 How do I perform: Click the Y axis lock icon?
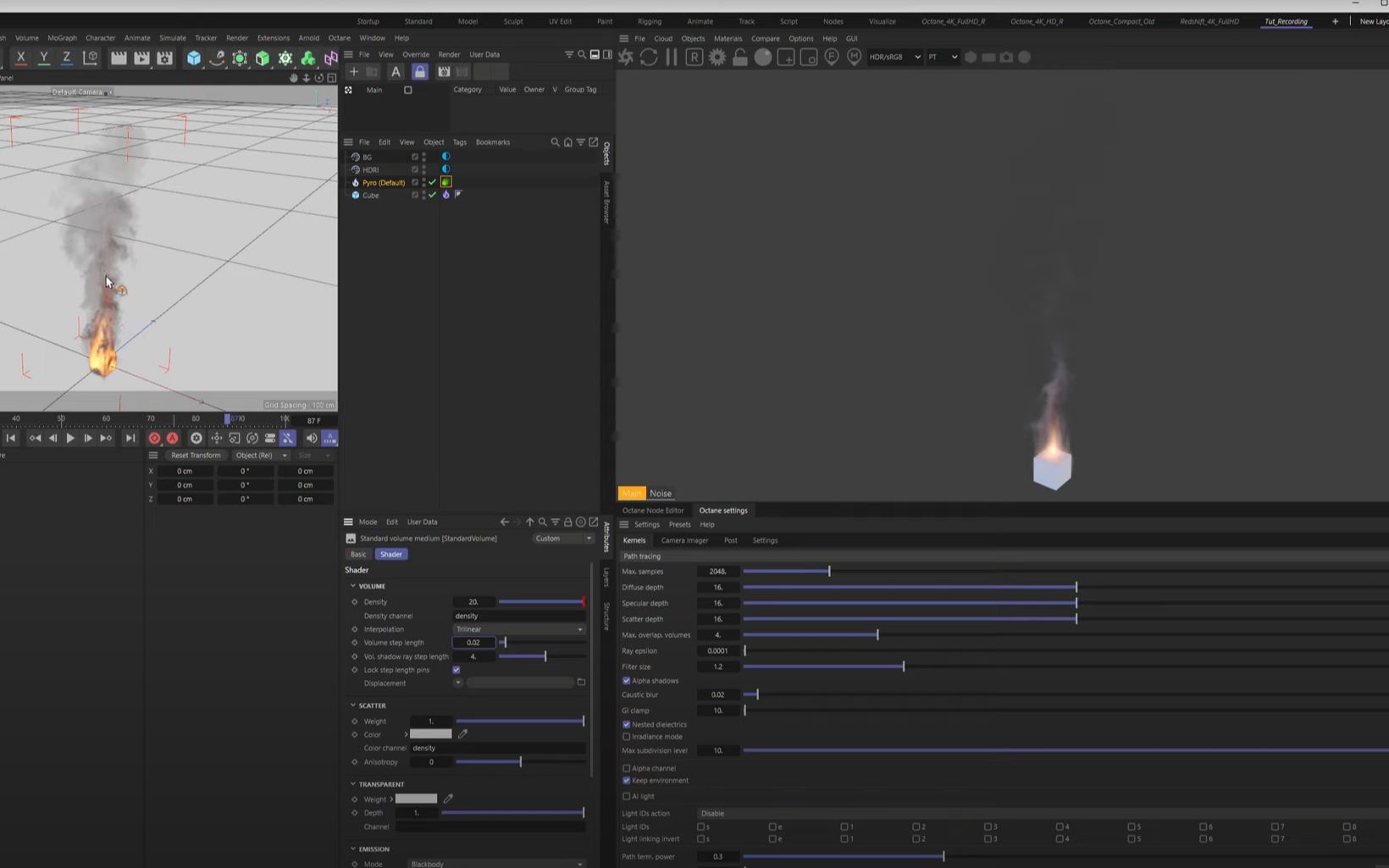point(44,57)
